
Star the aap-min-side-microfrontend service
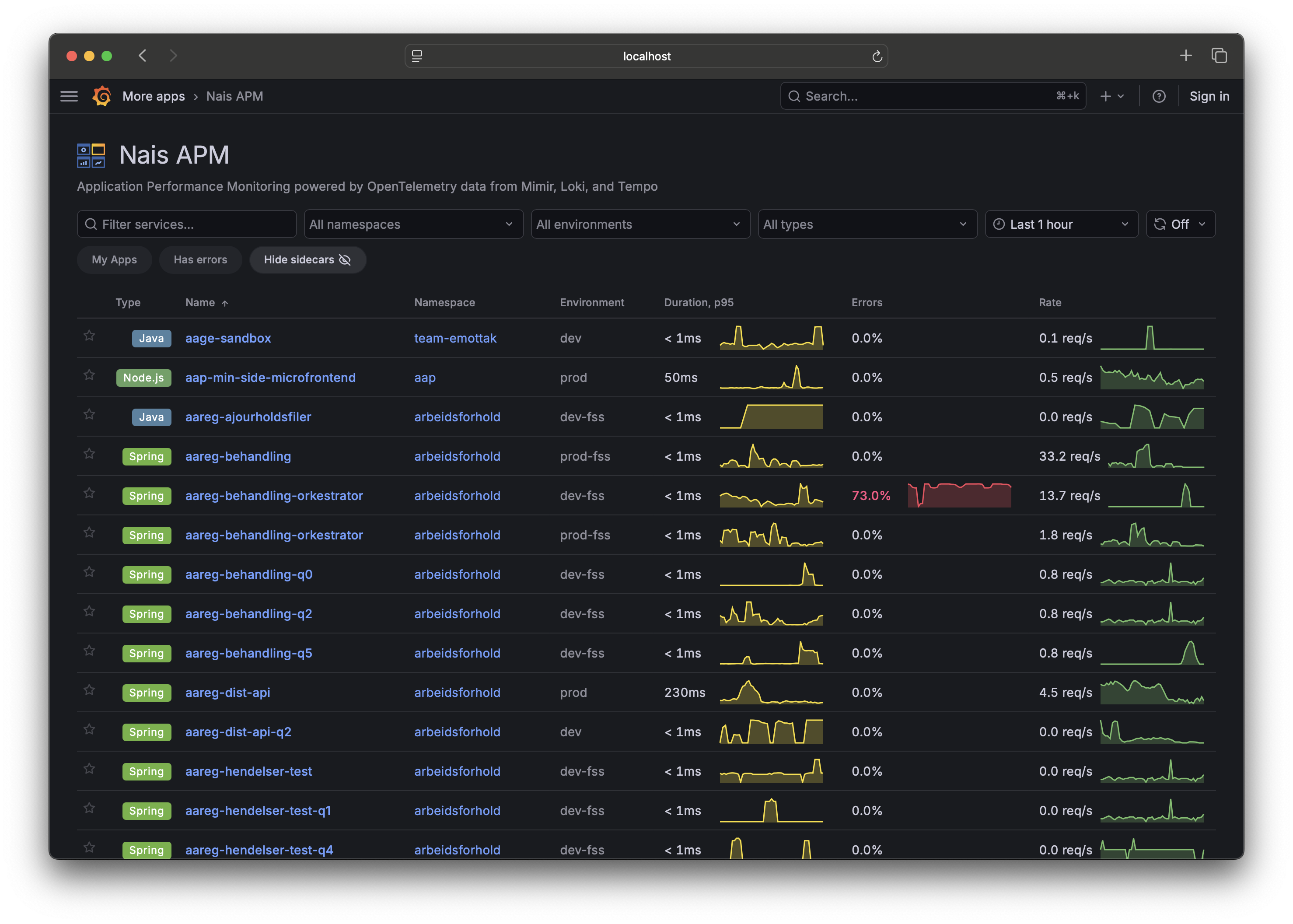click(x=89, y=375)
